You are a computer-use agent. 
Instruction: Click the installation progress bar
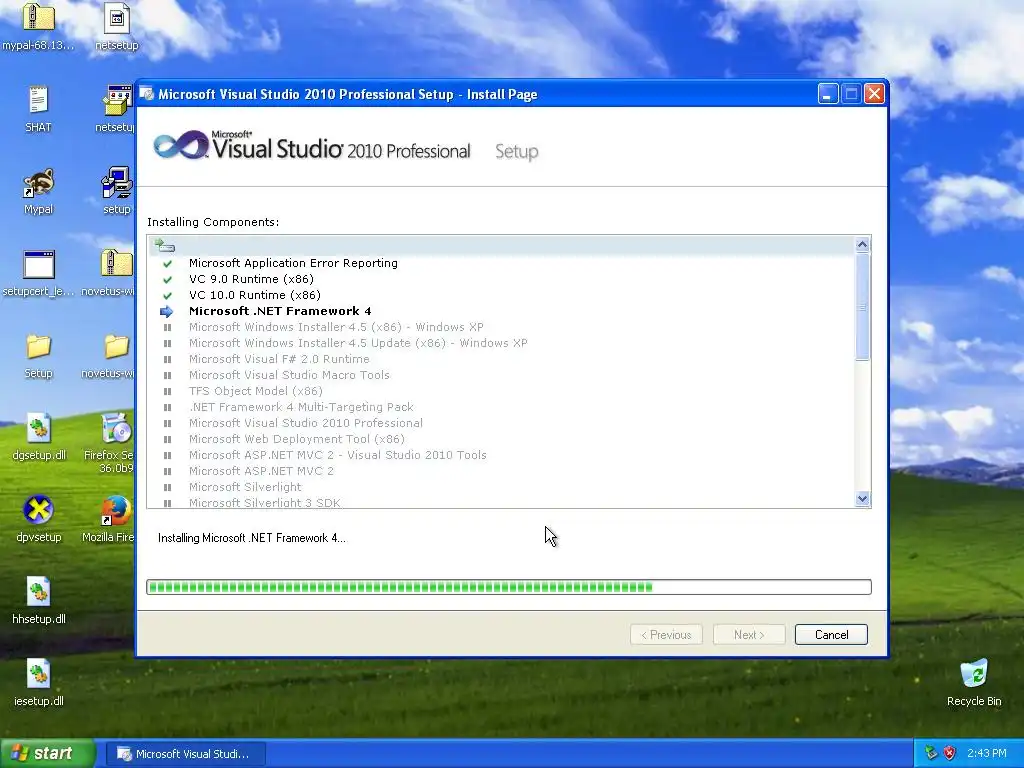509,587
